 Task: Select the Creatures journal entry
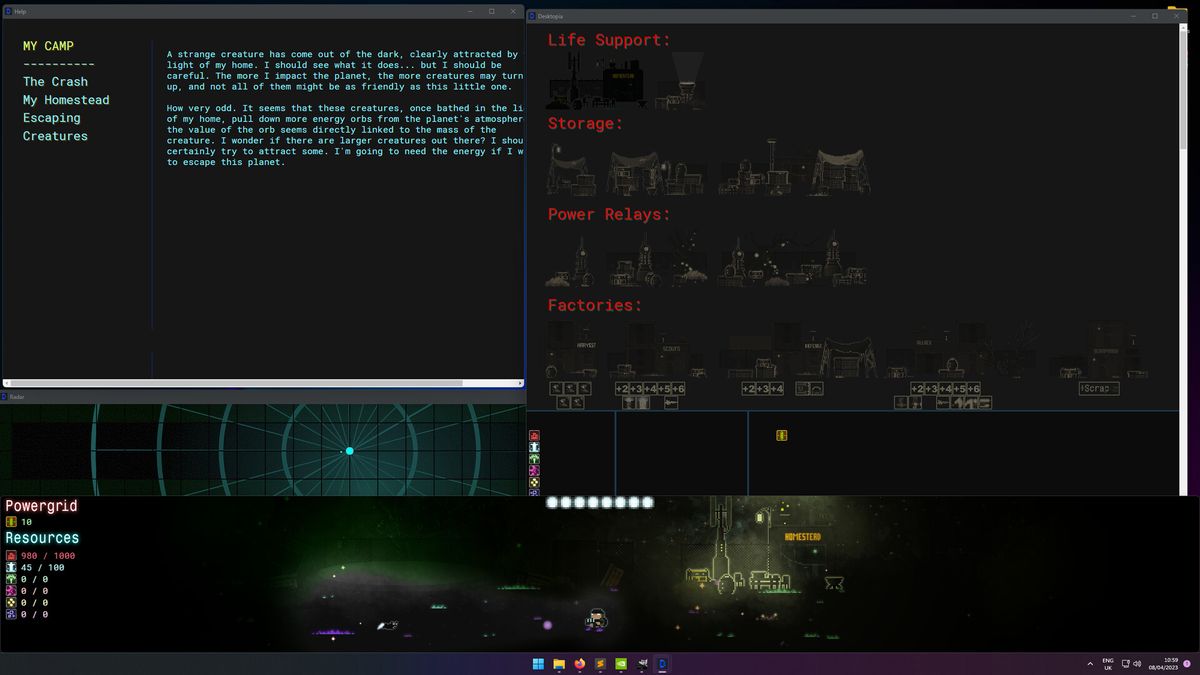point(55,136)
